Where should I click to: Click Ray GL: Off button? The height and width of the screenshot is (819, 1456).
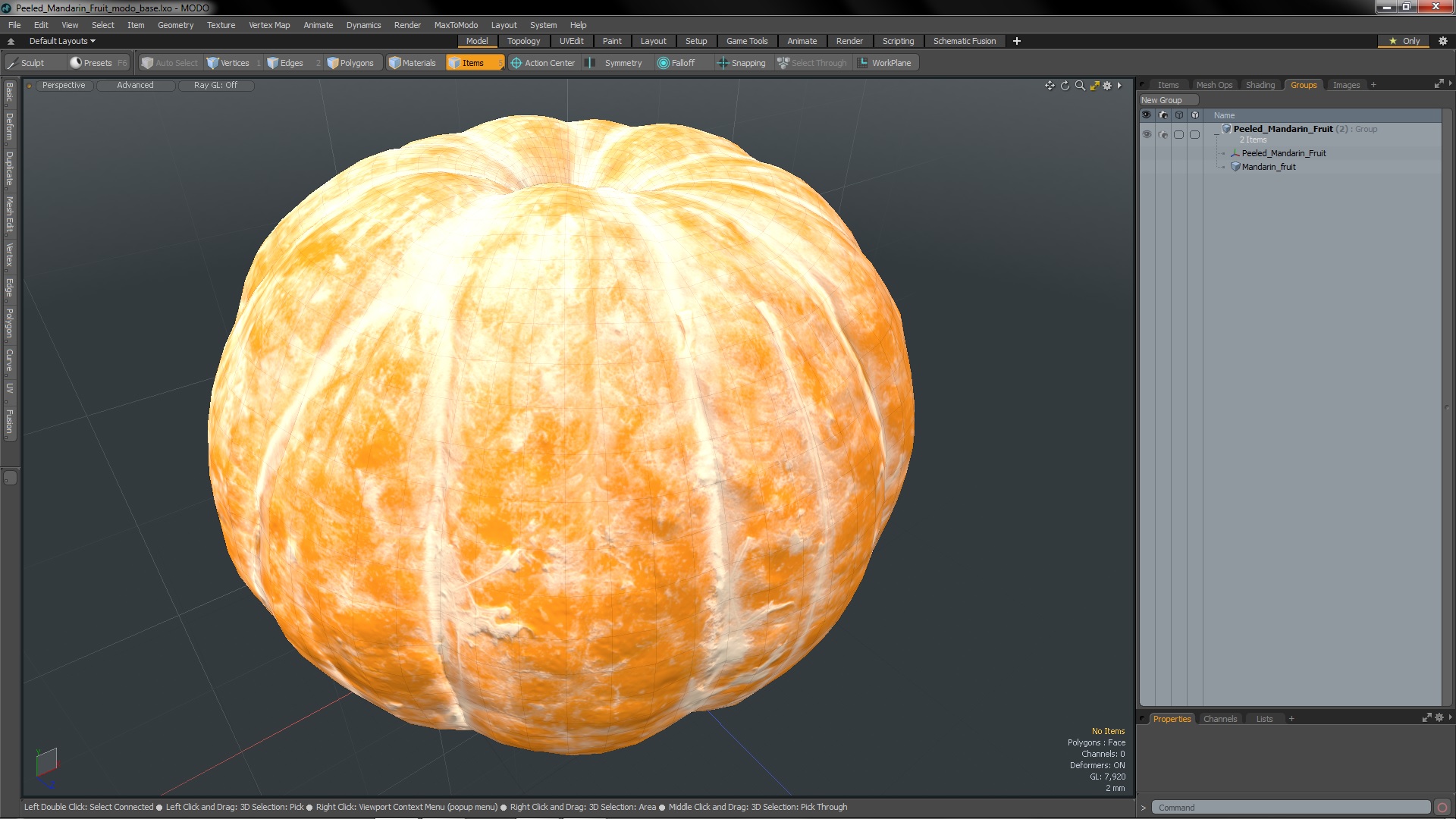pyautogui.click(x=215, y=85)
